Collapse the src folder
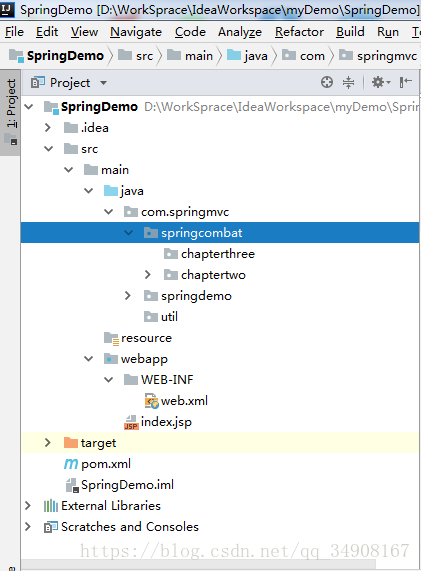Screen dimensions: 421x571 48,149
